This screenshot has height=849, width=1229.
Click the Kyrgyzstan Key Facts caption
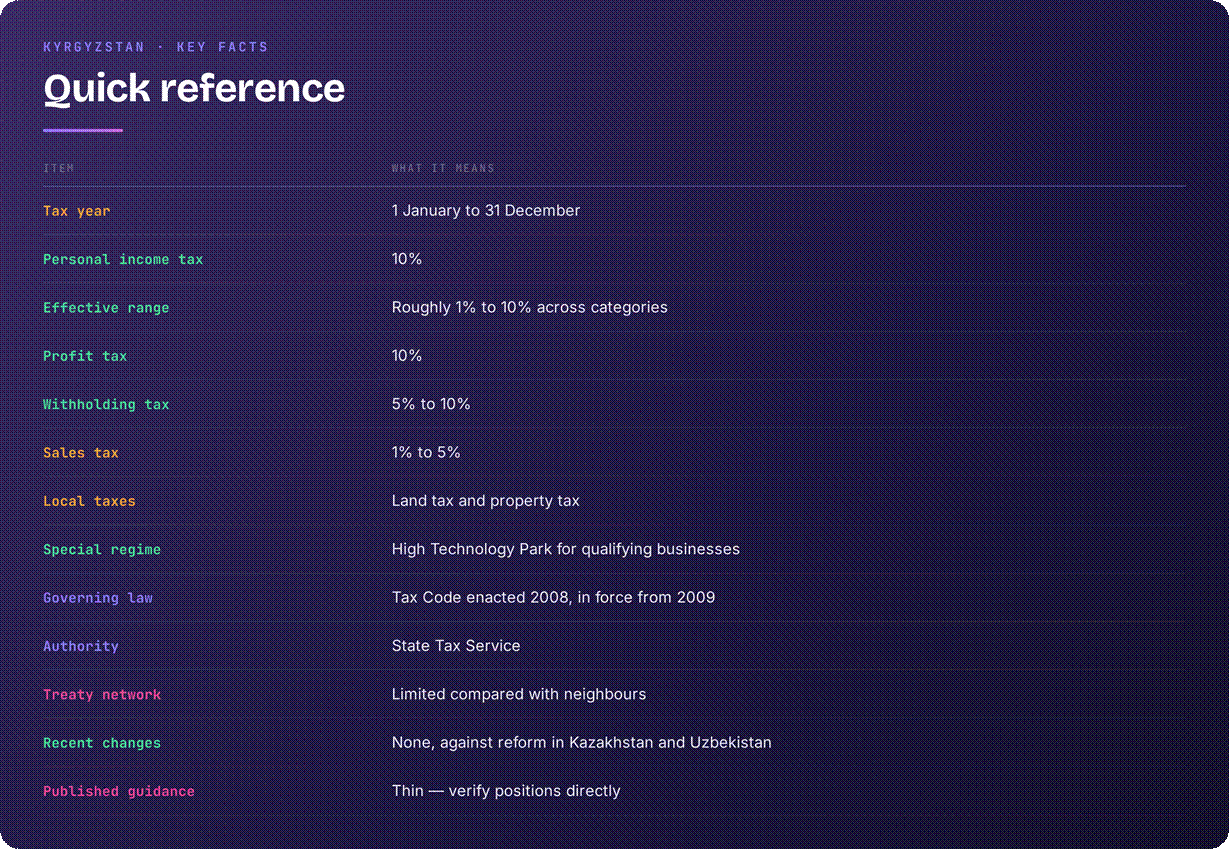tap(156, 47)
